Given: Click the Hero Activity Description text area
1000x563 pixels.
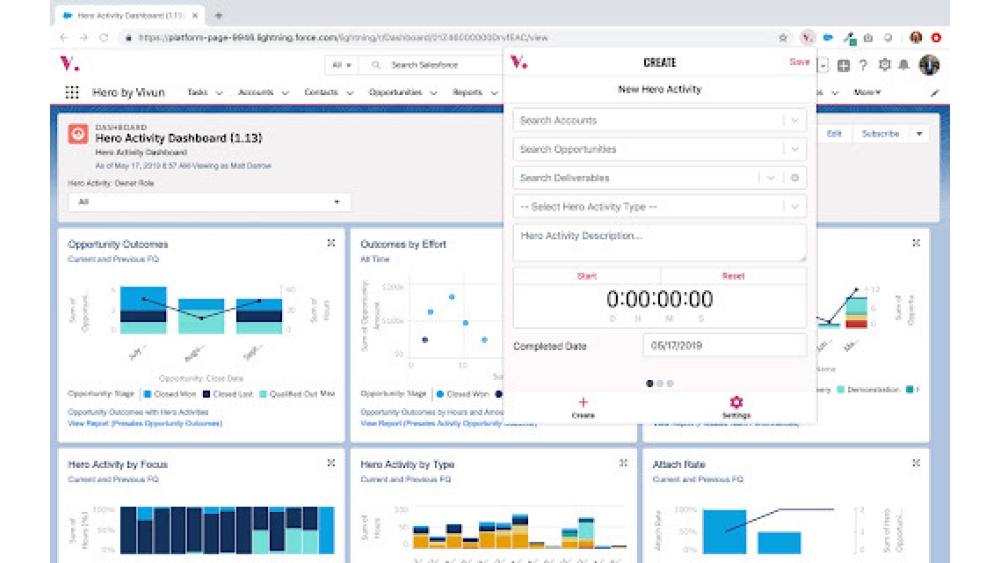Looking at the screenshot, I should 659,243.
